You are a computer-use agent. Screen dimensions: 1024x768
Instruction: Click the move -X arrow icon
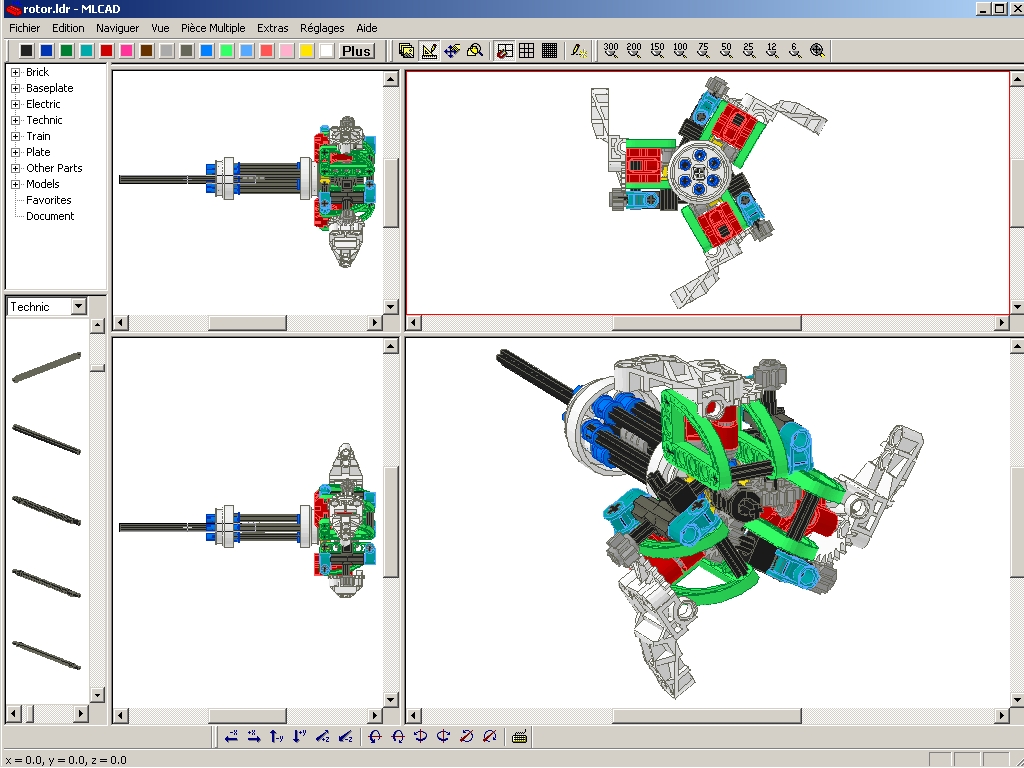click(231, 737)
